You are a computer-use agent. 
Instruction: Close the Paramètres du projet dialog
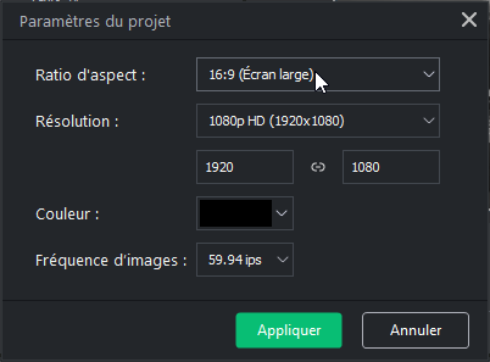469,20
